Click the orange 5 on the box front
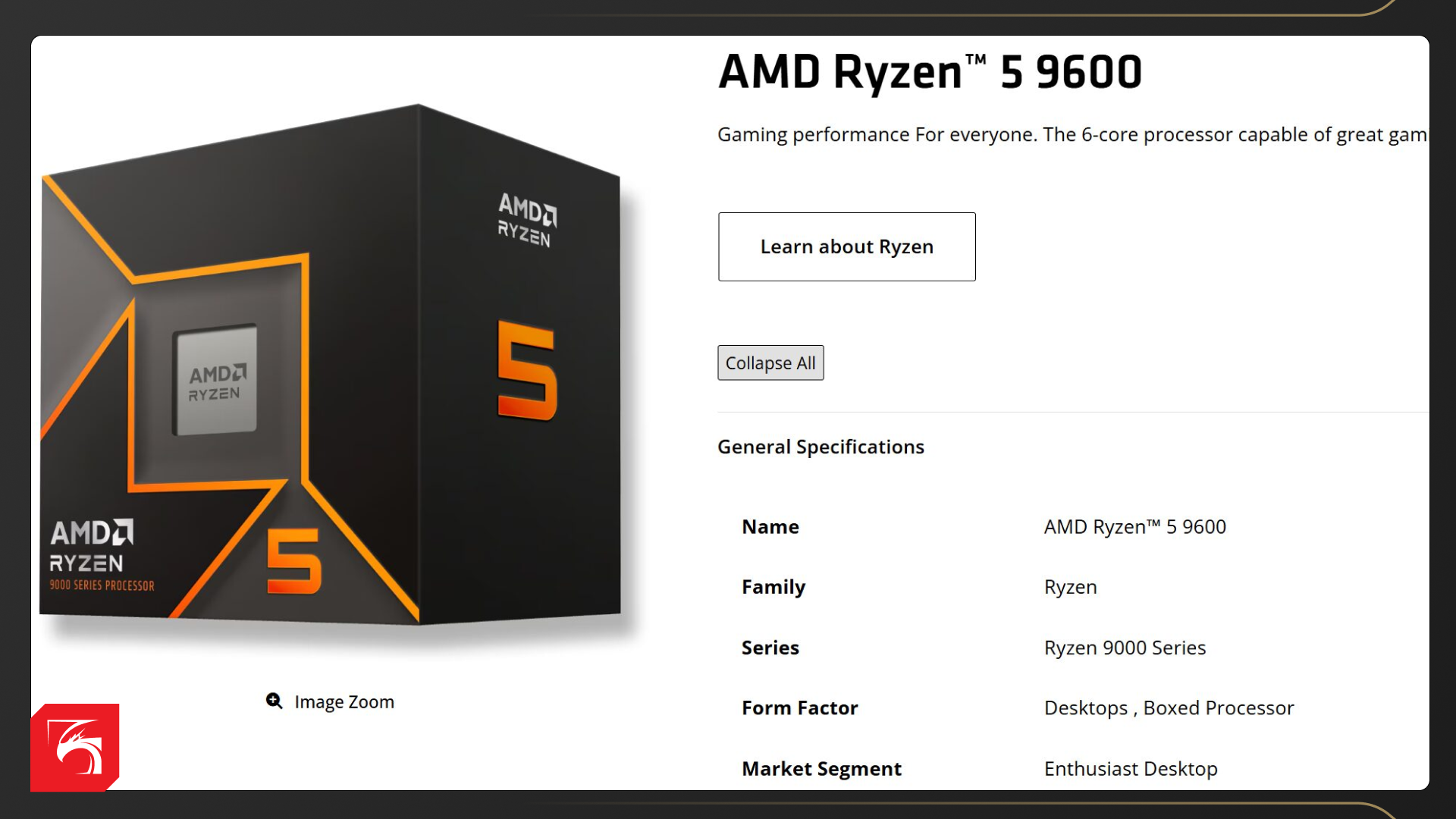The width and height of the screenshot is (1456, 819). (294, 561)
